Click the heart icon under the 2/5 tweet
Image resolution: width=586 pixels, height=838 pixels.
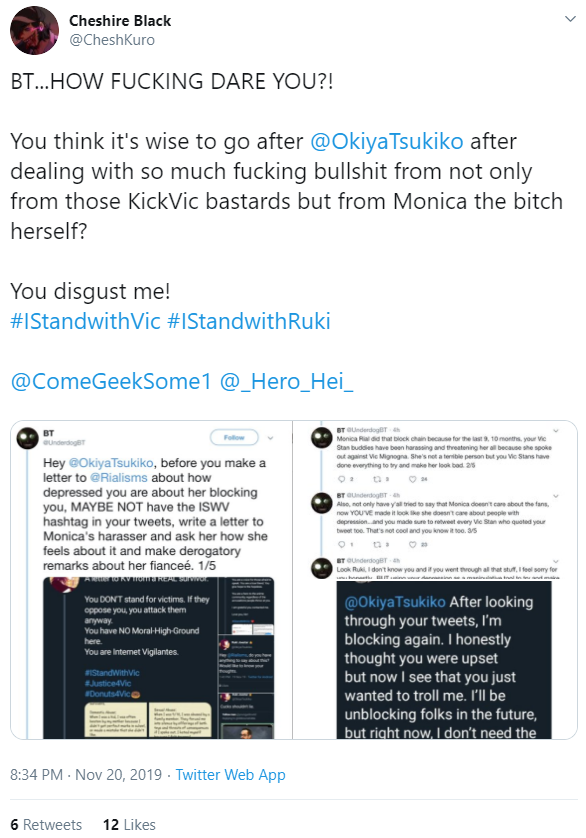412,479
